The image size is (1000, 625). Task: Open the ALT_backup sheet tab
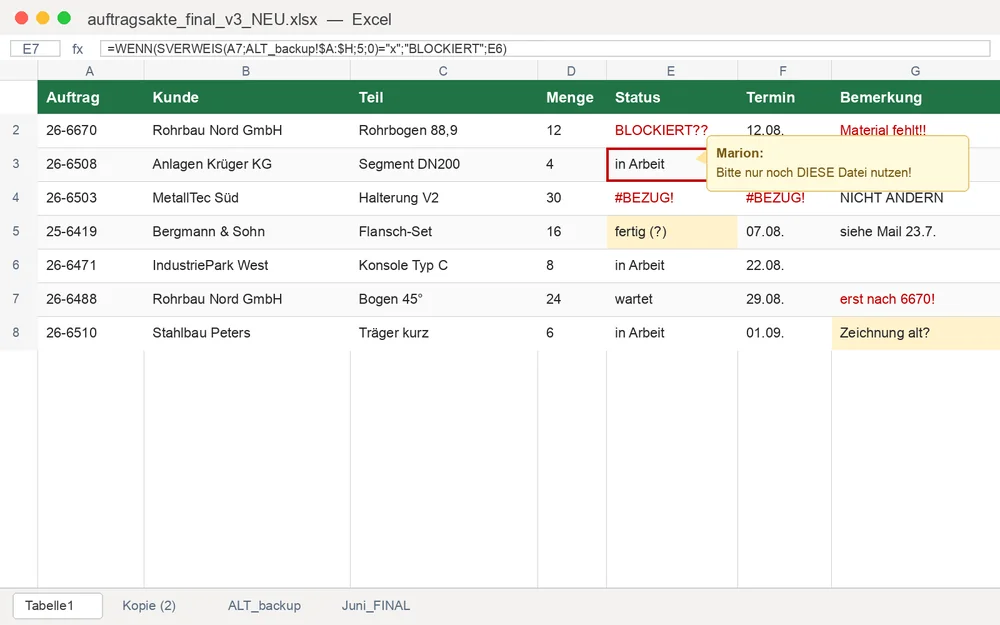click(264, 605)
